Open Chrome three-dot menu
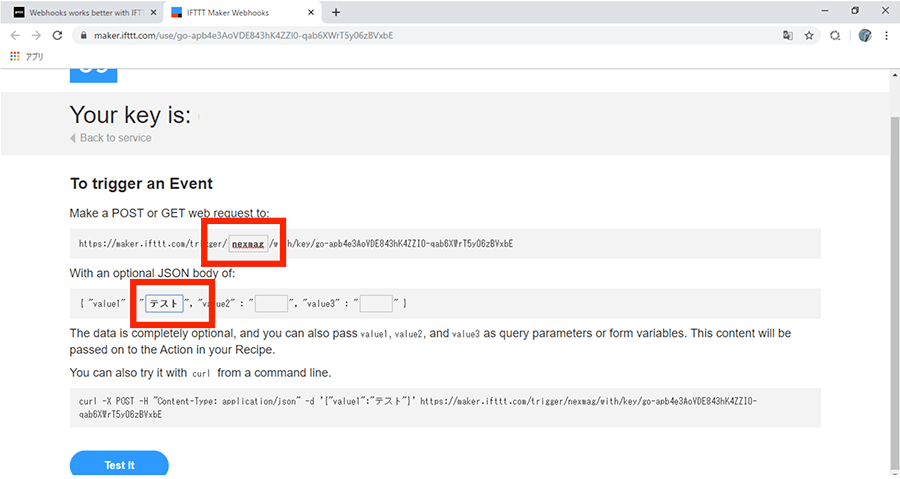 (x=887, y=36)
